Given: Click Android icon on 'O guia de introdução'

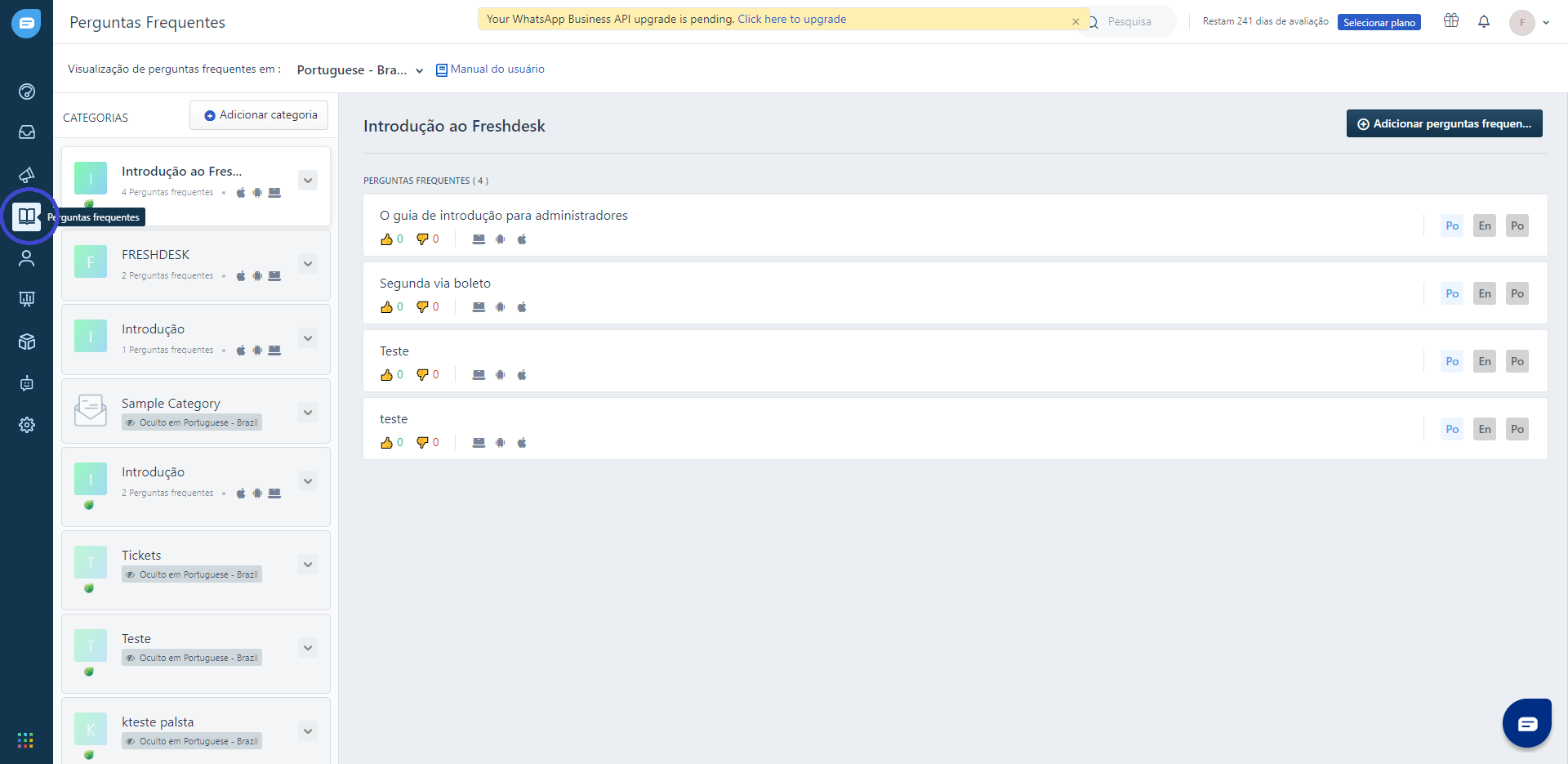Looking at the screenshot, I should pyautogui.click(x=501, y=239).
